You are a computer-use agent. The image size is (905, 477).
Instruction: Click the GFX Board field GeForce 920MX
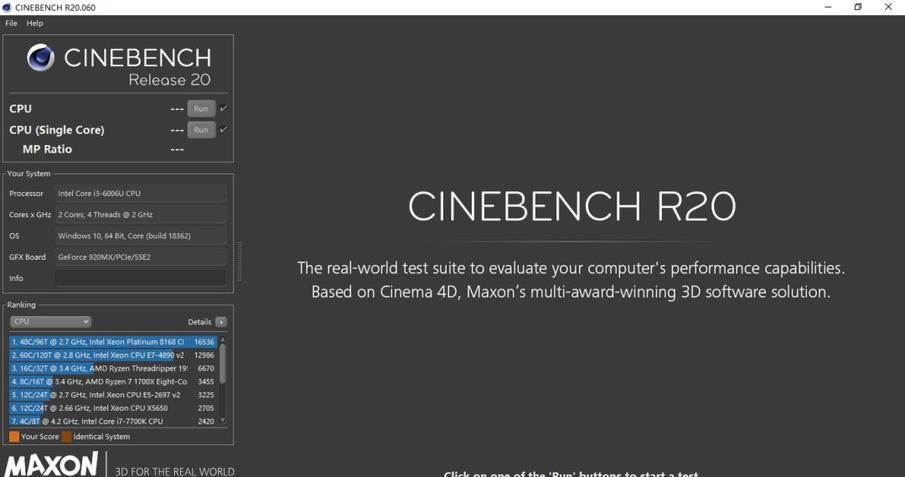(140, 257)
